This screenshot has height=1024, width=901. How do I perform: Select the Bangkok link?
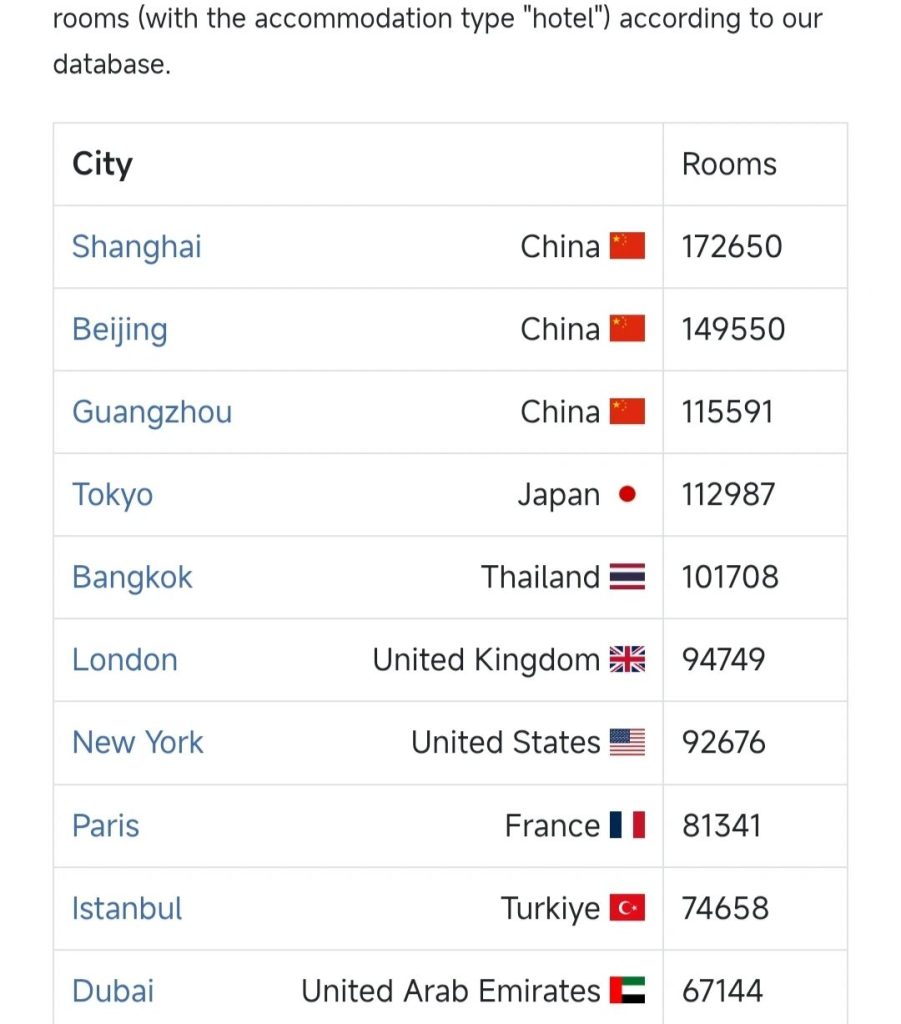coord(132,577)
